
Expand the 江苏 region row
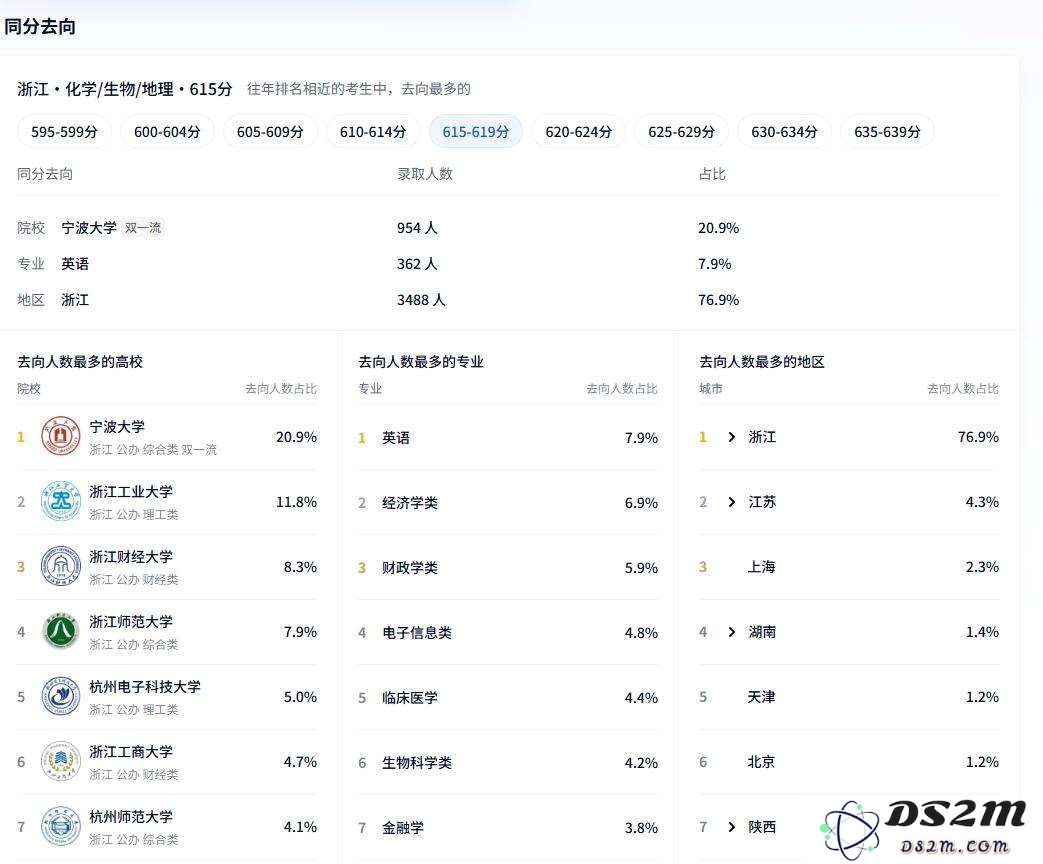pos(732,502)
